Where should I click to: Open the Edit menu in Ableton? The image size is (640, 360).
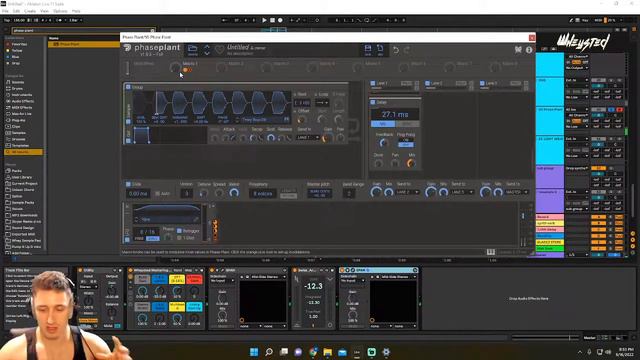coord(16,11)
